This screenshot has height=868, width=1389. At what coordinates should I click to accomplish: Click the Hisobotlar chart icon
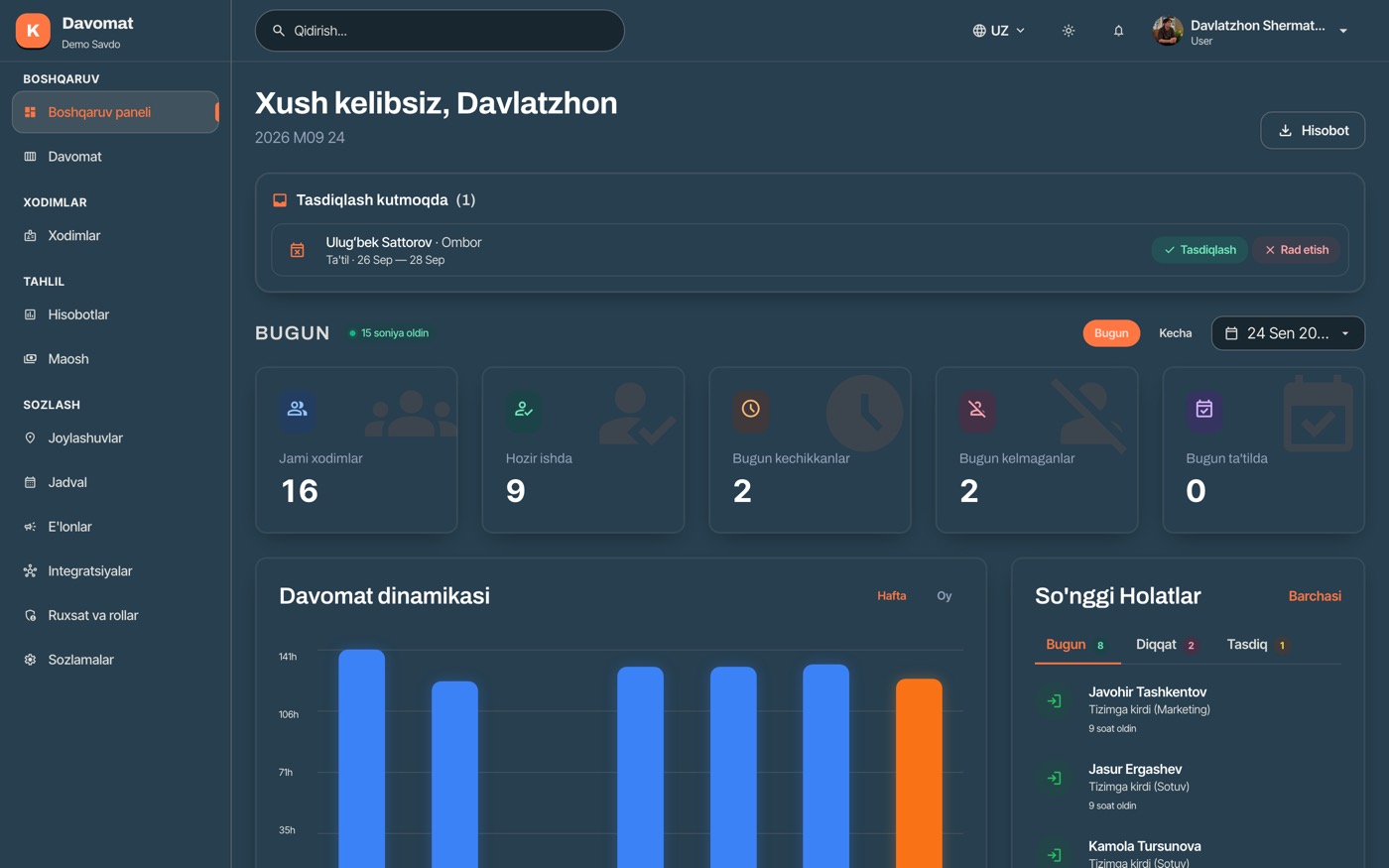tap(30, 314)
